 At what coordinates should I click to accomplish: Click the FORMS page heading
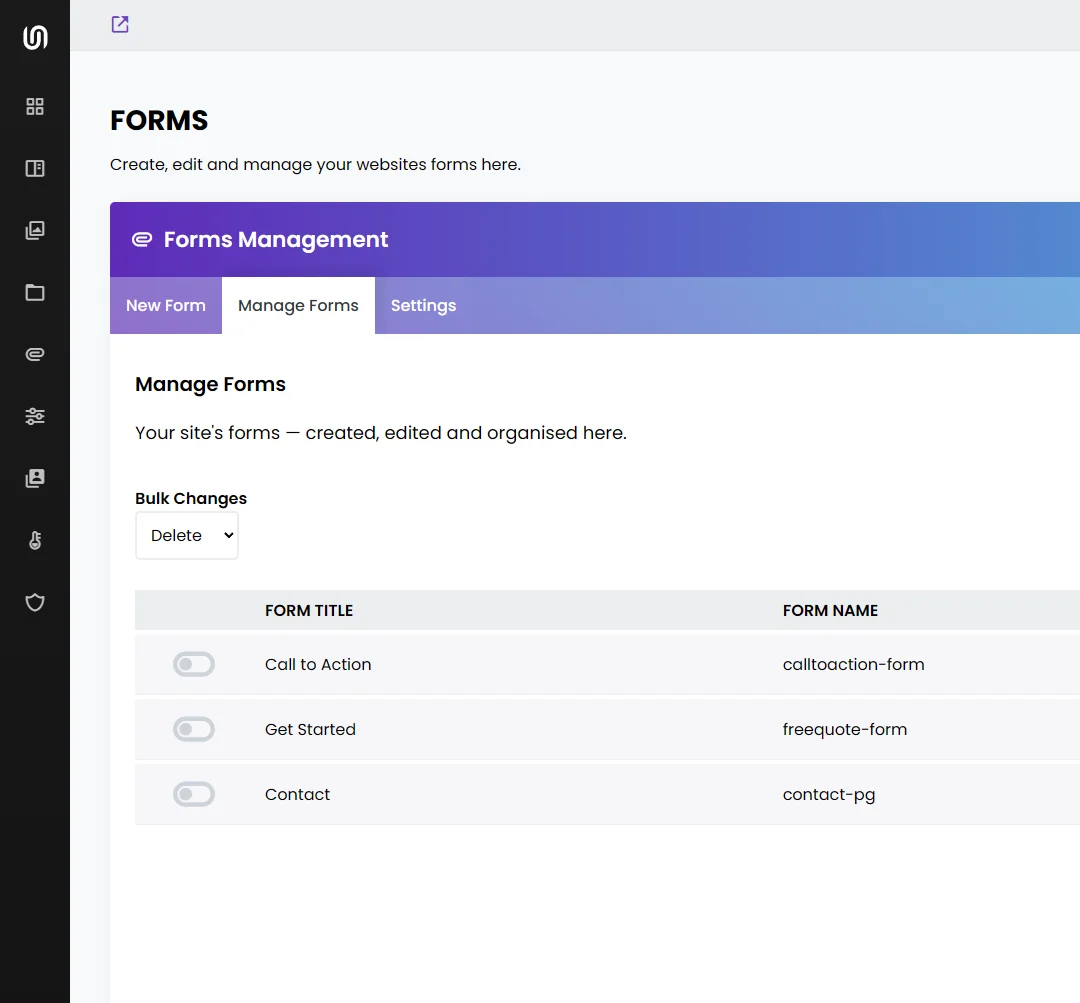coord(159,121)
